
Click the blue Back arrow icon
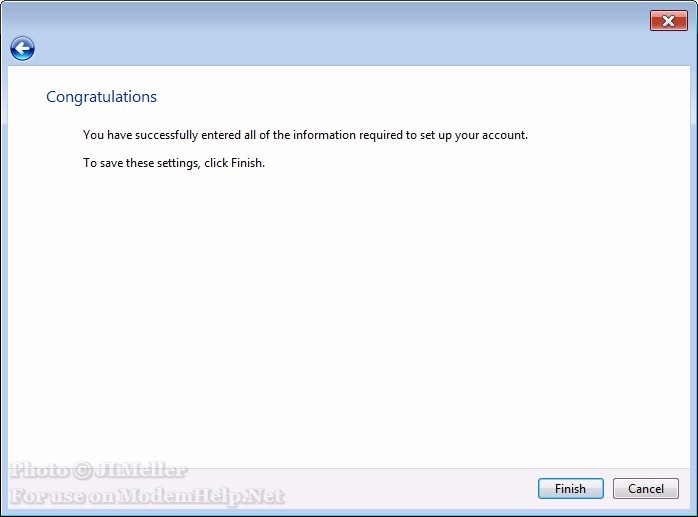[x=22, y=48]
